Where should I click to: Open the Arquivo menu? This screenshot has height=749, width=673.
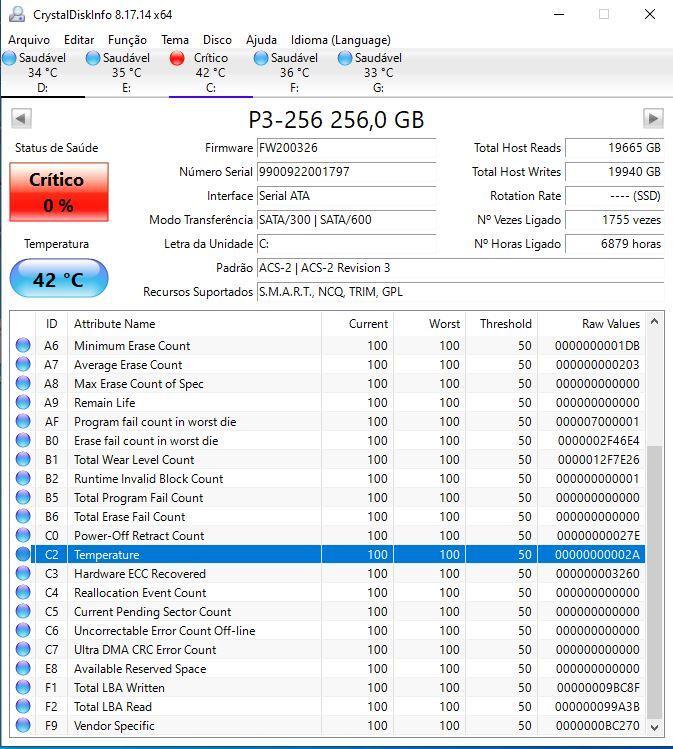click(x=29, y=40)
